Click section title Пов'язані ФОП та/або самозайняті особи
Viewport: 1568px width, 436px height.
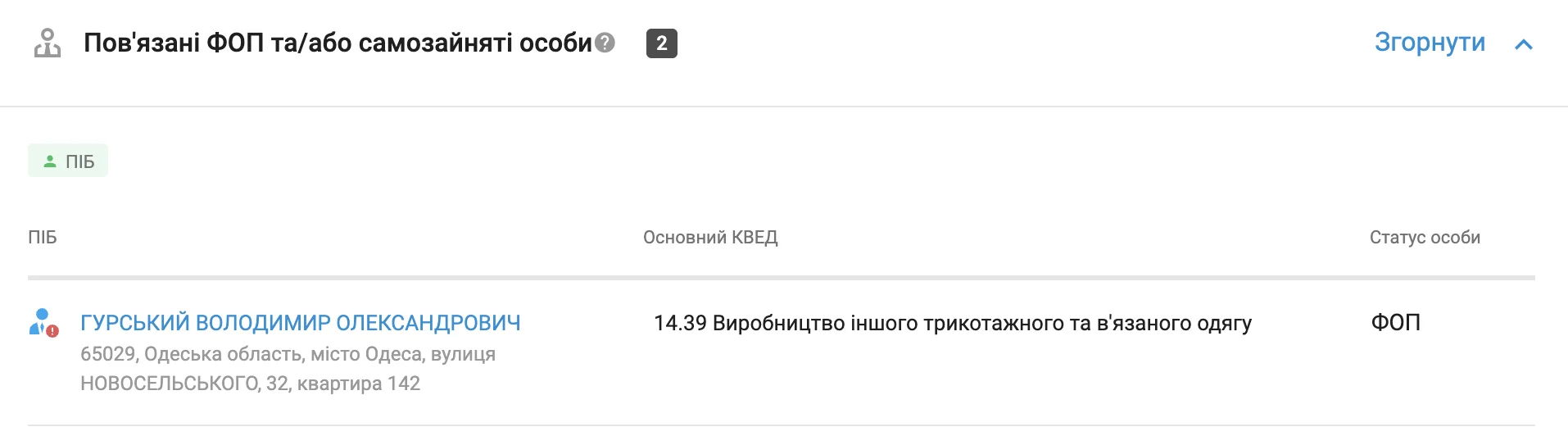pyautogui.click(x=338, y=43)
